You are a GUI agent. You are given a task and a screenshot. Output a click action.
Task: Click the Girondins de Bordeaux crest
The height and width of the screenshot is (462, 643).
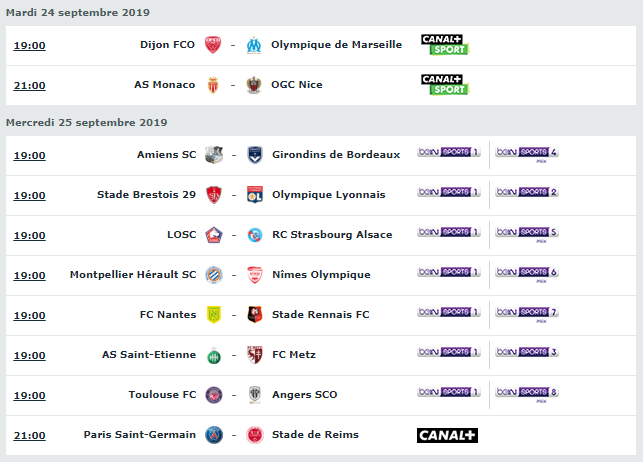(x=255, y=155)
